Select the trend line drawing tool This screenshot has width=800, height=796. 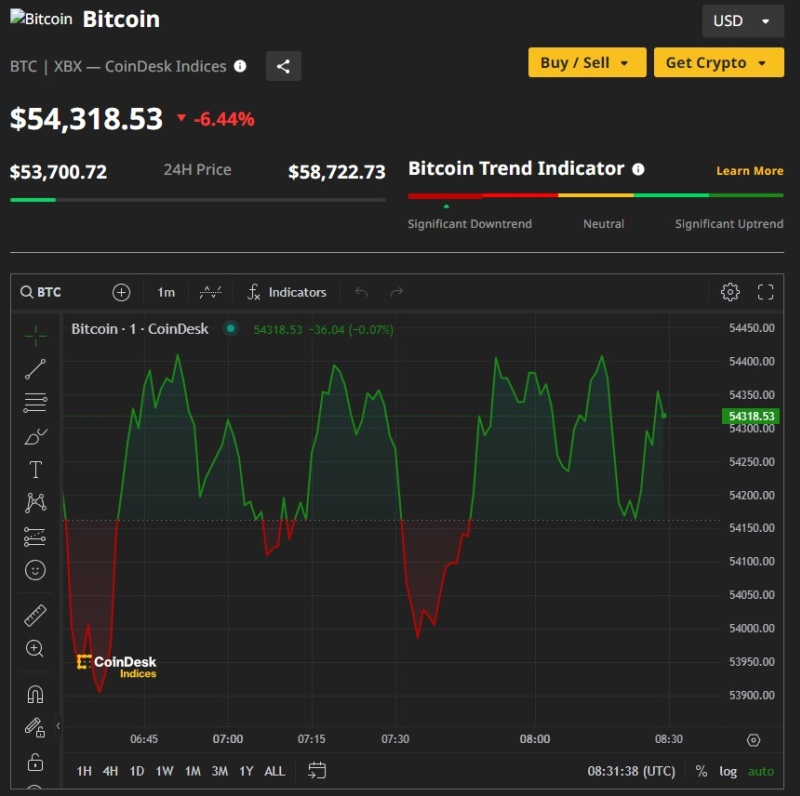[35, 370]
